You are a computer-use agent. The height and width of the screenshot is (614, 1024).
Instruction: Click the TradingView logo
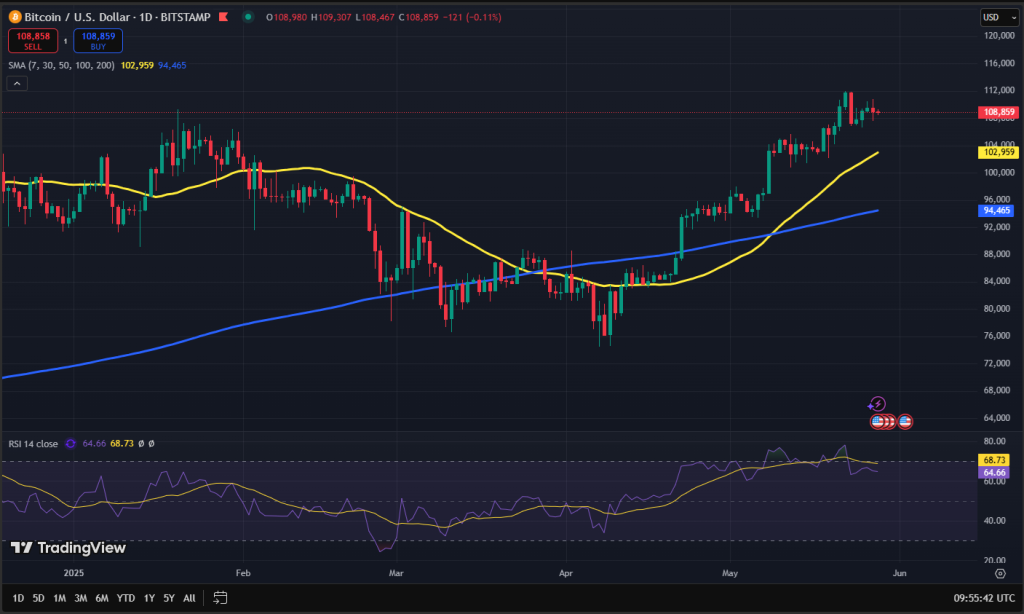tap(68, 548)
